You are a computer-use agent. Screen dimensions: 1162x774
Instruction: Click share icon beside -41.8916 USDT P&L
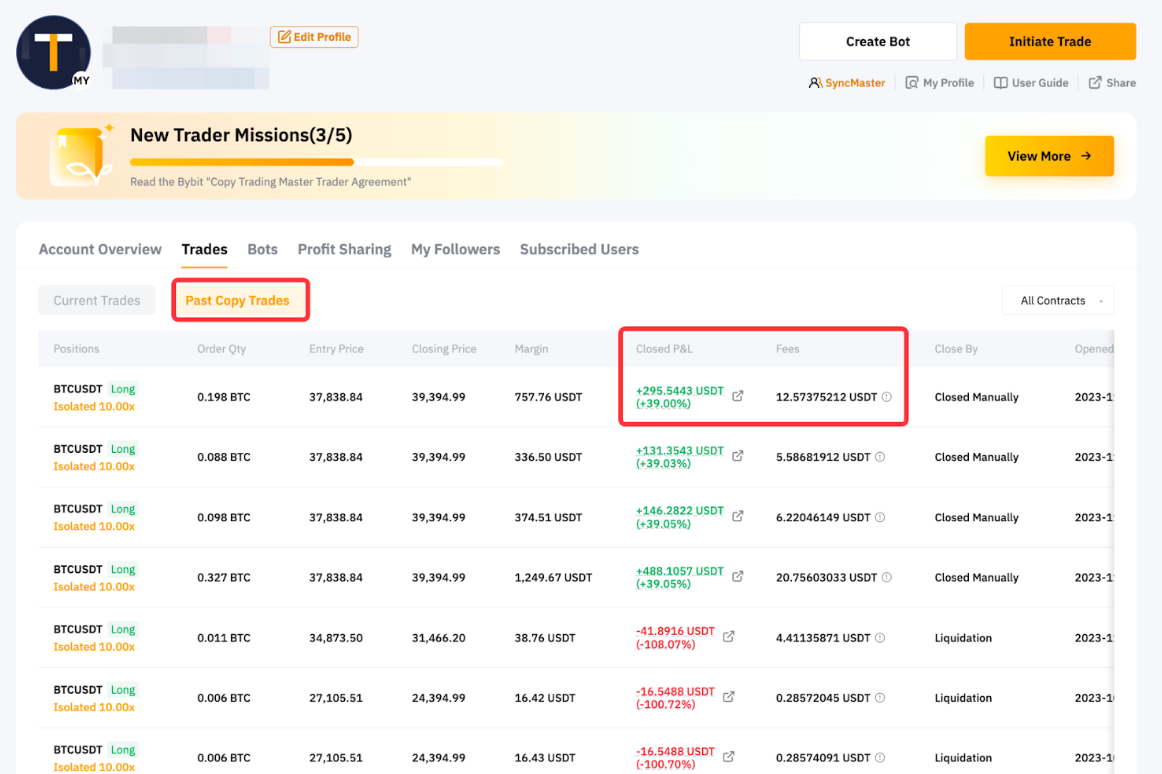pos(729,637)
